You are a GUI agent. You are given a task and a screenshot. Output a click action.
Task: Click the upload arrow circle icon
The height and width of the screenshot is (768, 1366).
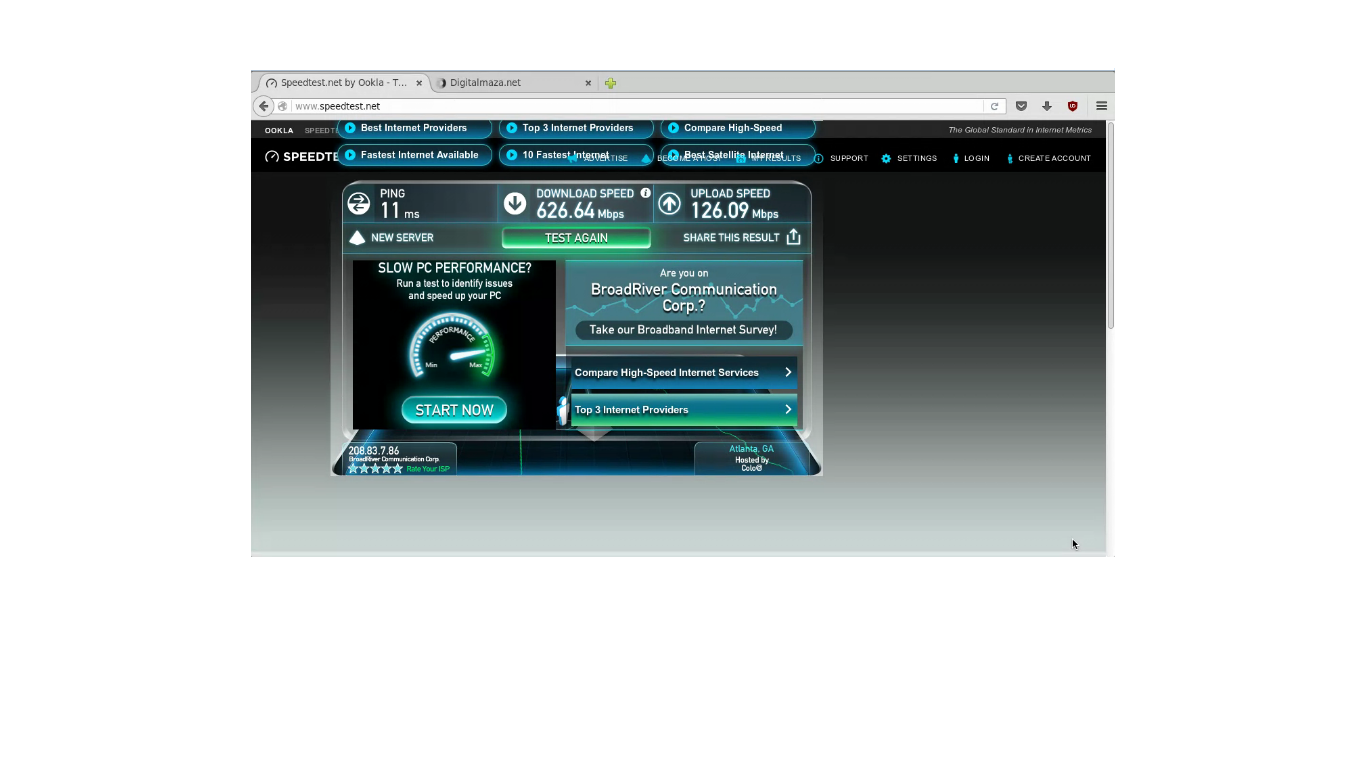(x=669, y=204)
